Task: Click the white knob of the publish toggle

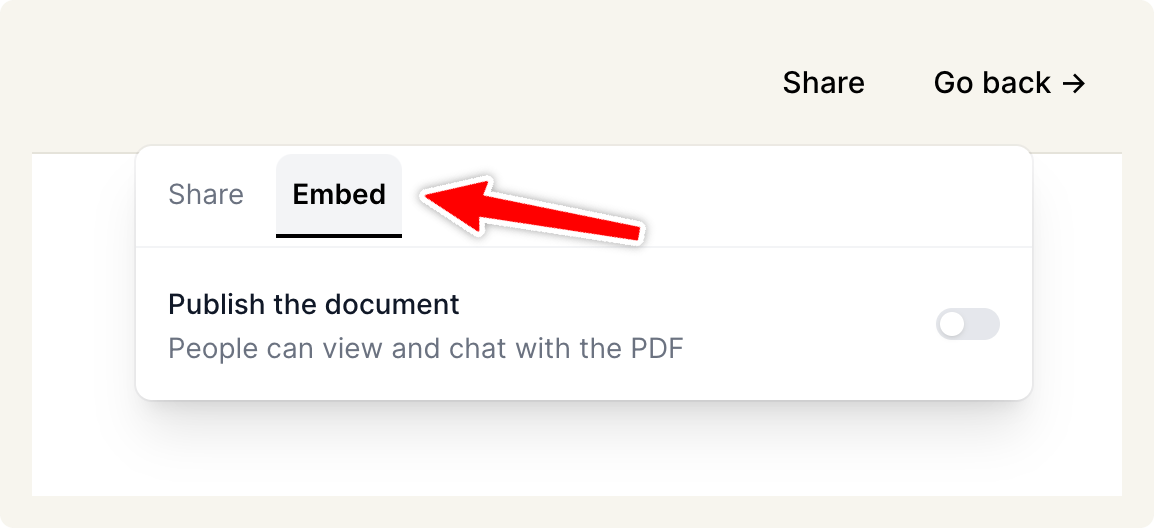Action: pyautogui.click(x=953, y=324)
